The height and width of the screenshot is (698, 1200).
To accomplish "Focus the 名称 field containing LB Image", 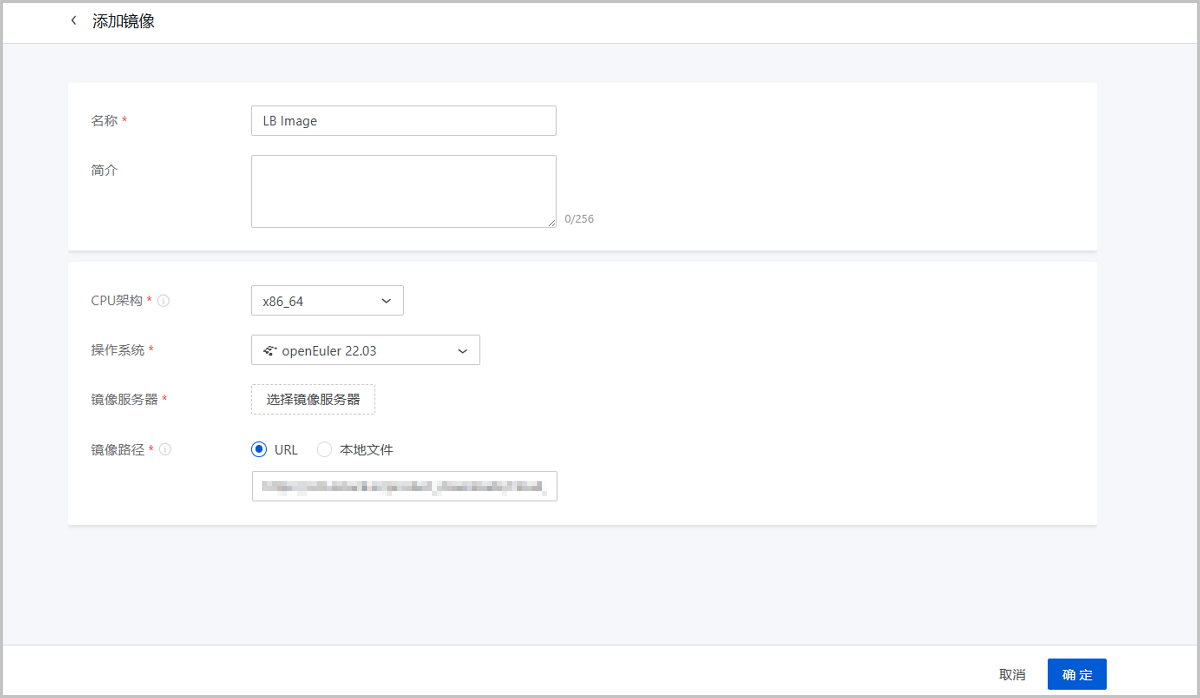I will coord(403,121).
